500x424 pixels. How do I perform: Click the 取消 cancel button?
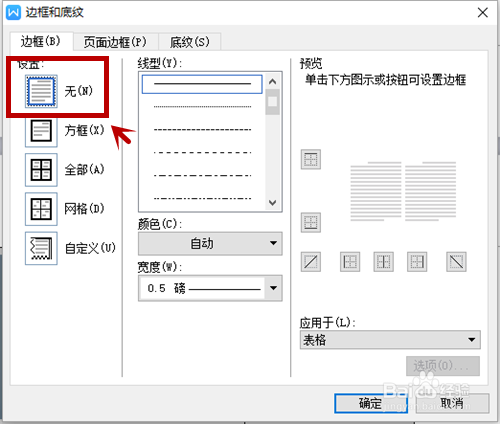click(x=452, y=403)
